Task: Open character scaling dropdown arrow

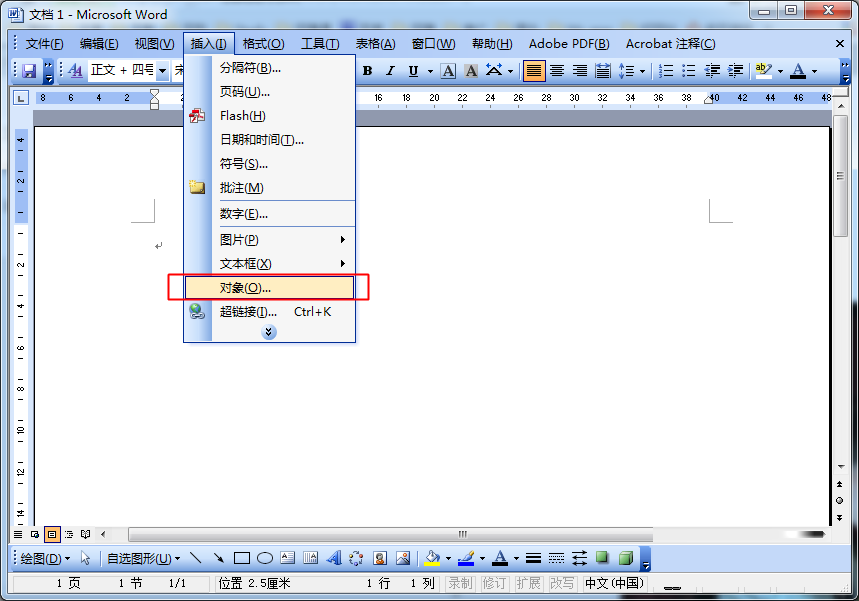Action: (511, 71)
